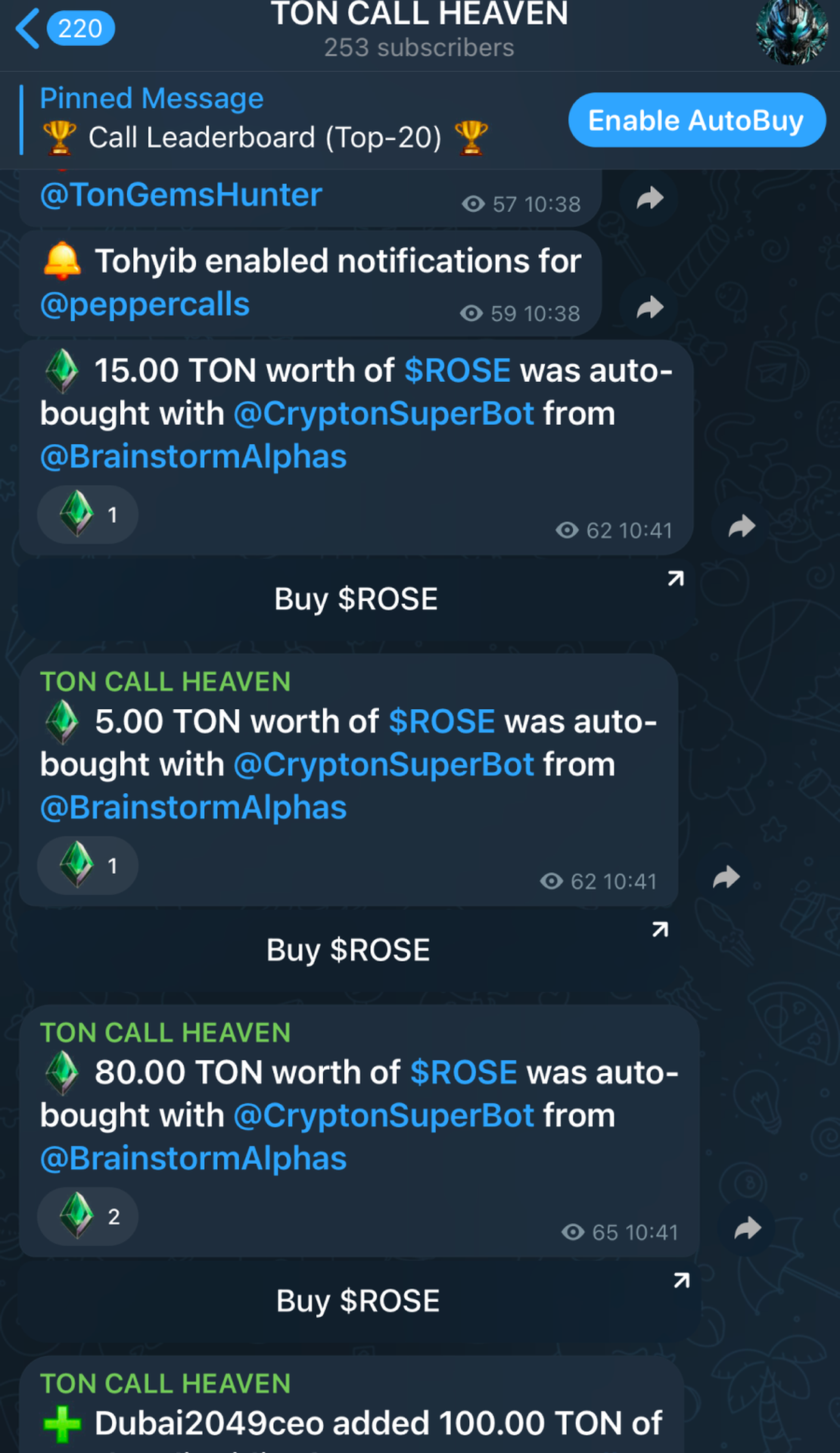Open @TonGemsHunter mention link

[181, 195]
